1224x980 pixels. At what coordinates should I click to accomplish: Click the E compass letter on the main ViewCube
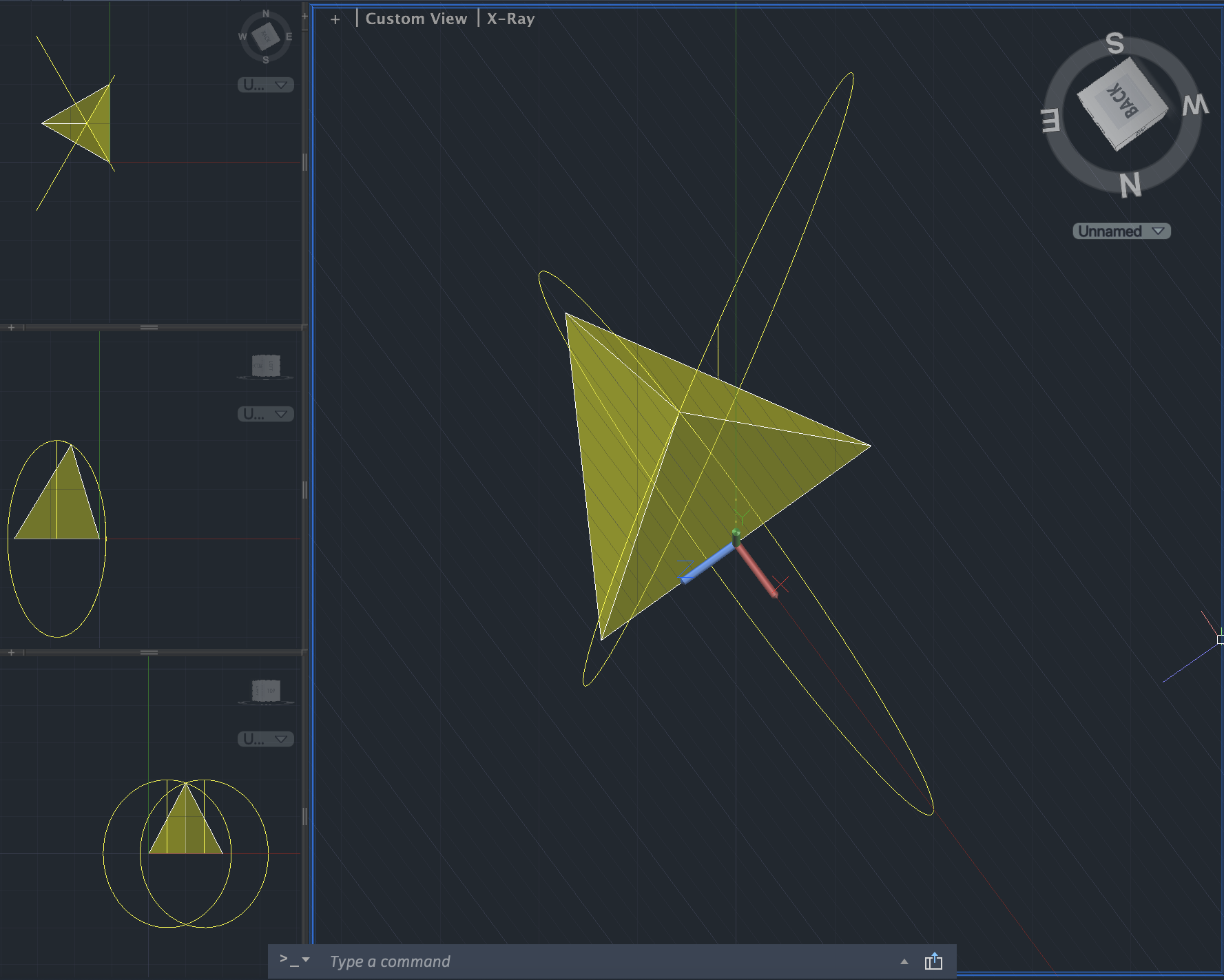click(1050, 121)
